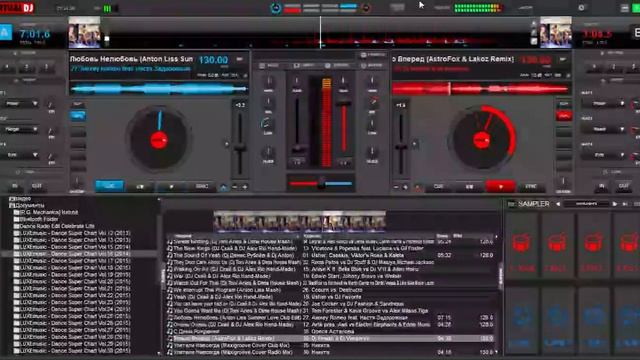Click the red play button on right deck
This screenshot has width=640, height=360.
click(500, 187)
